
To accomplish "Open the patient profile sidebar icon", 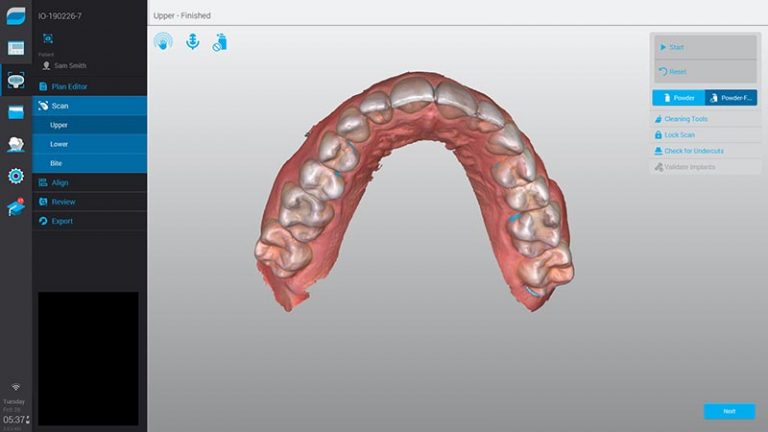I will coord(16,144).
